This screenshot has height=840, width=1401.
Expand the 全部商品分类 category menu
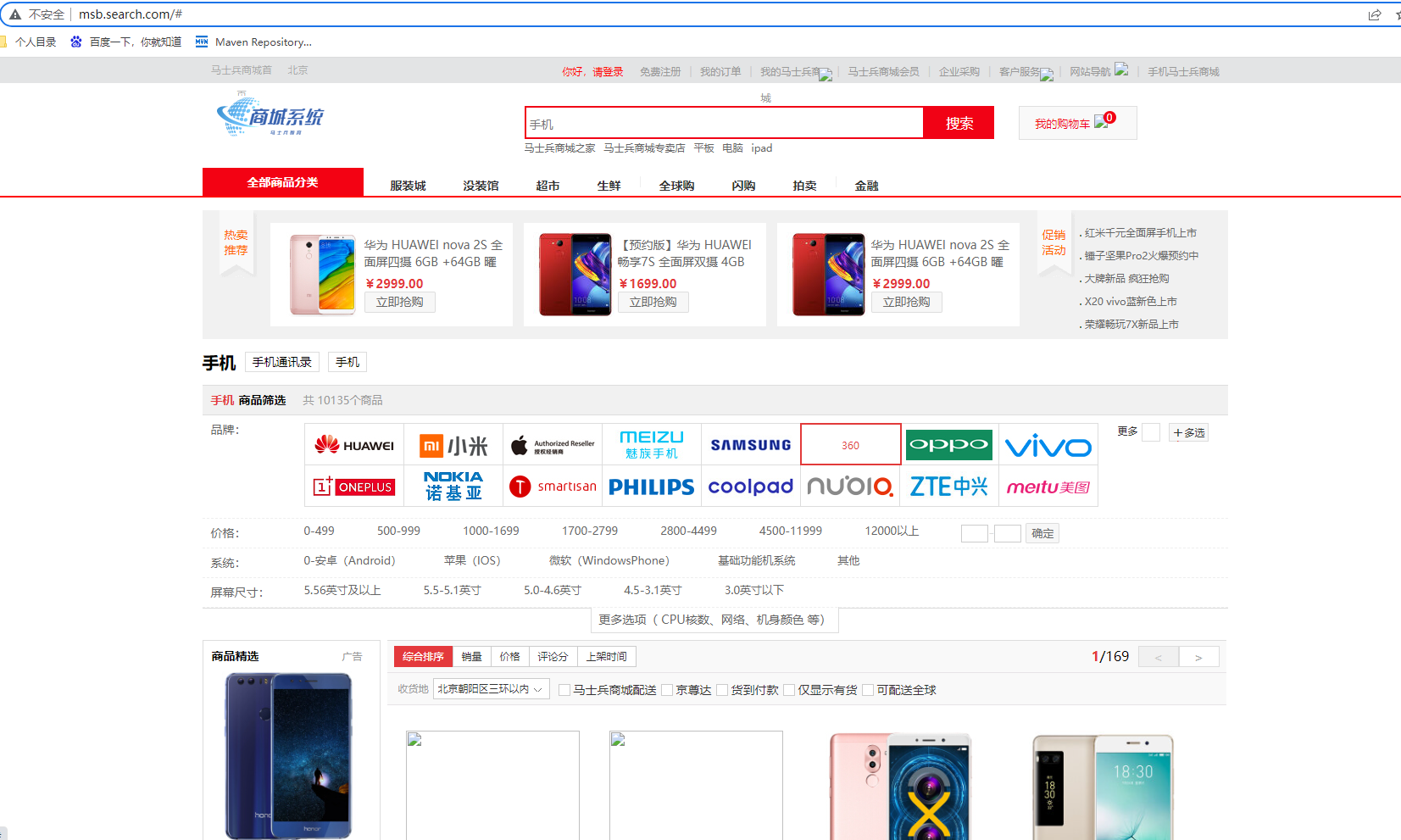pos(282,182)
